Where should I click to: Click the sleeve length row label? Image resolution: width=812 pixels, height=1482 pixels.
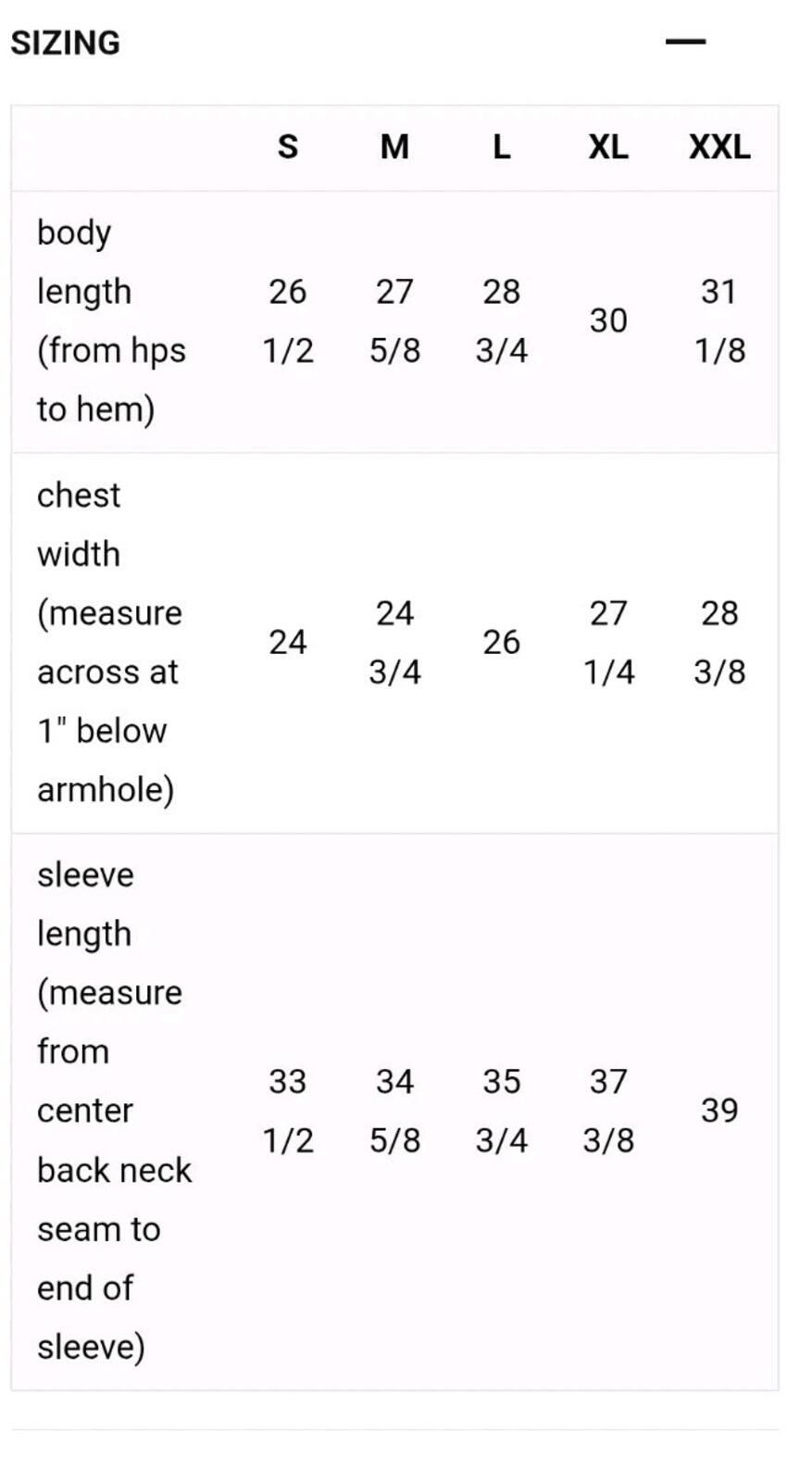(114, 1111)
